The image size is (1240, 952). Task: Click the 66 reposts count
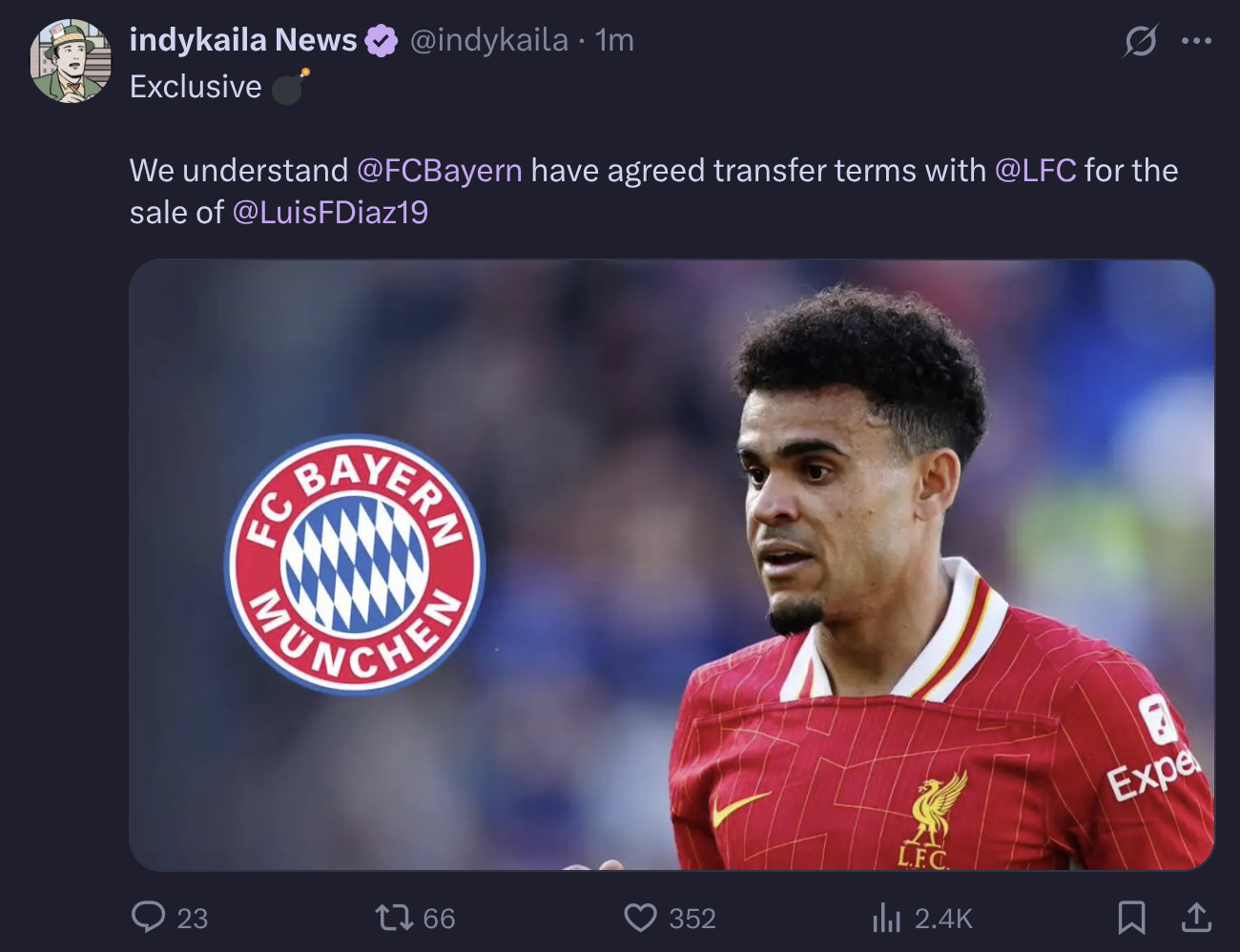coord(439,919)
